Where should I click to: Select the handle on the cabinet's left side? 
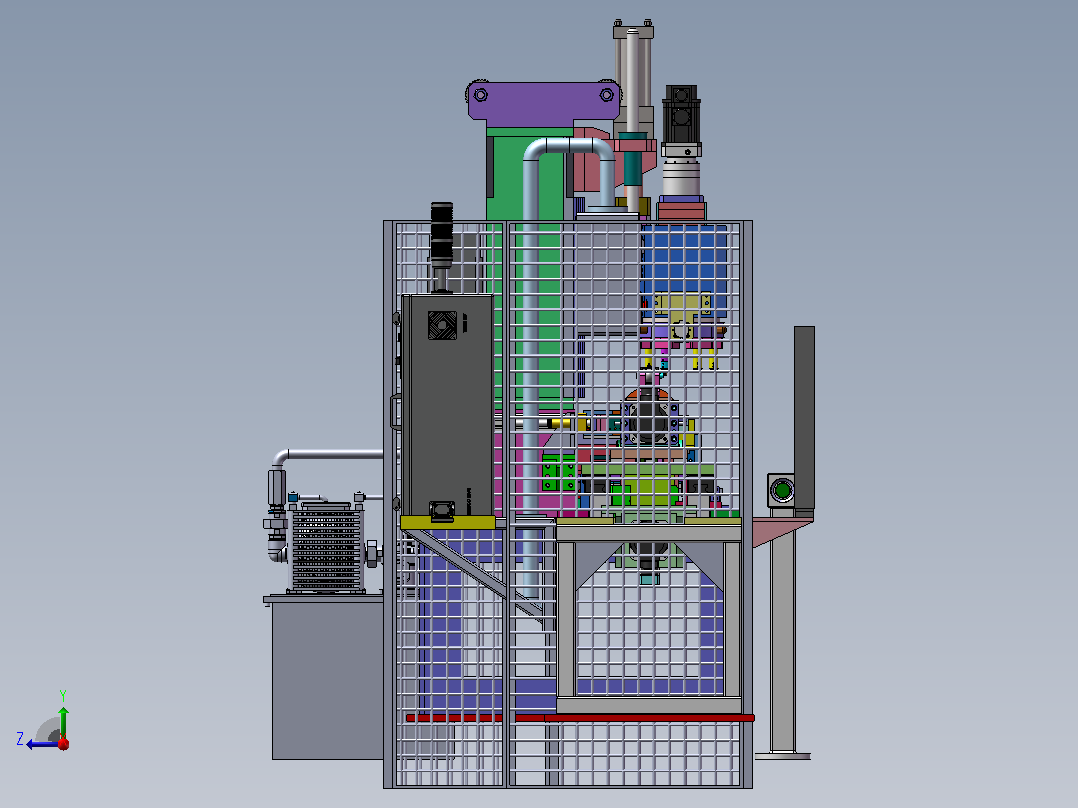(395, 411)
